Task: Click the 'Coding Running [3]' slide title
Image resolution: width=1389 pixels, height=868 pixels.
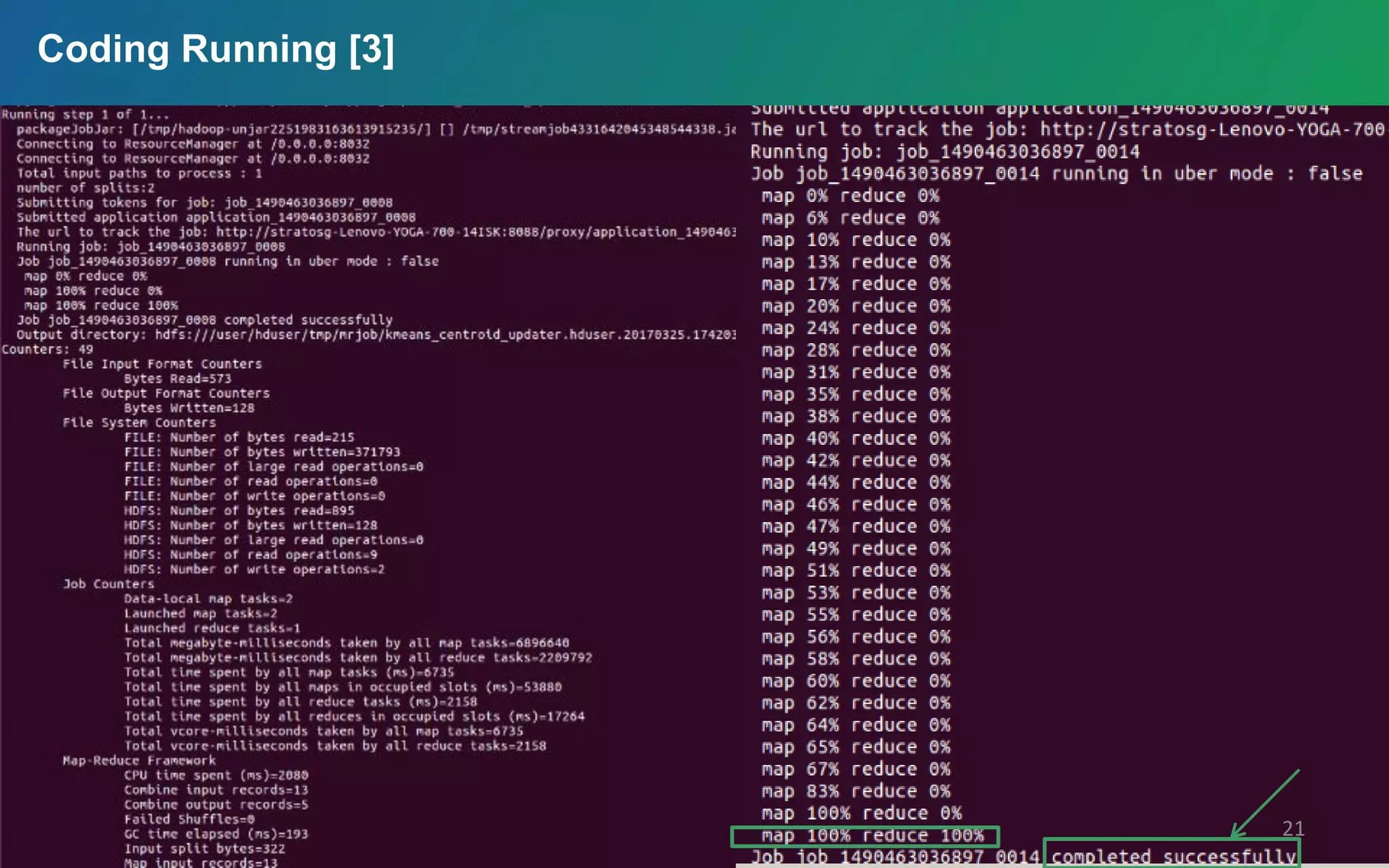Action: tap(216, 50)
